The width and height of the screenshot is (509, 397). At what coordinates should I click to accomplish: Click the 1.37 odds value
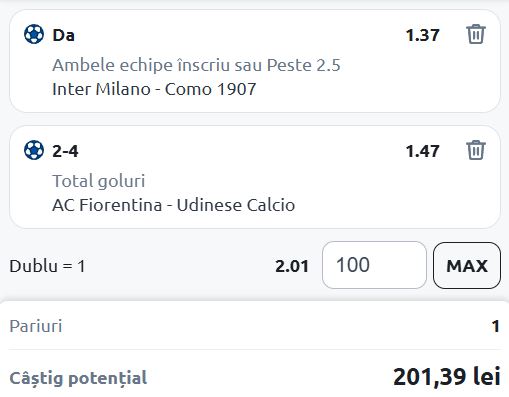[422, 35]
